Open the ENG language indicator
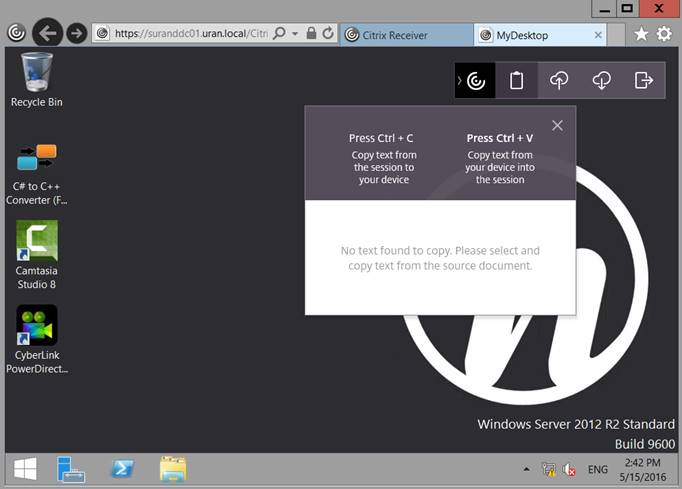This screenshot has width=682, height=489. [x=598, y=470]
